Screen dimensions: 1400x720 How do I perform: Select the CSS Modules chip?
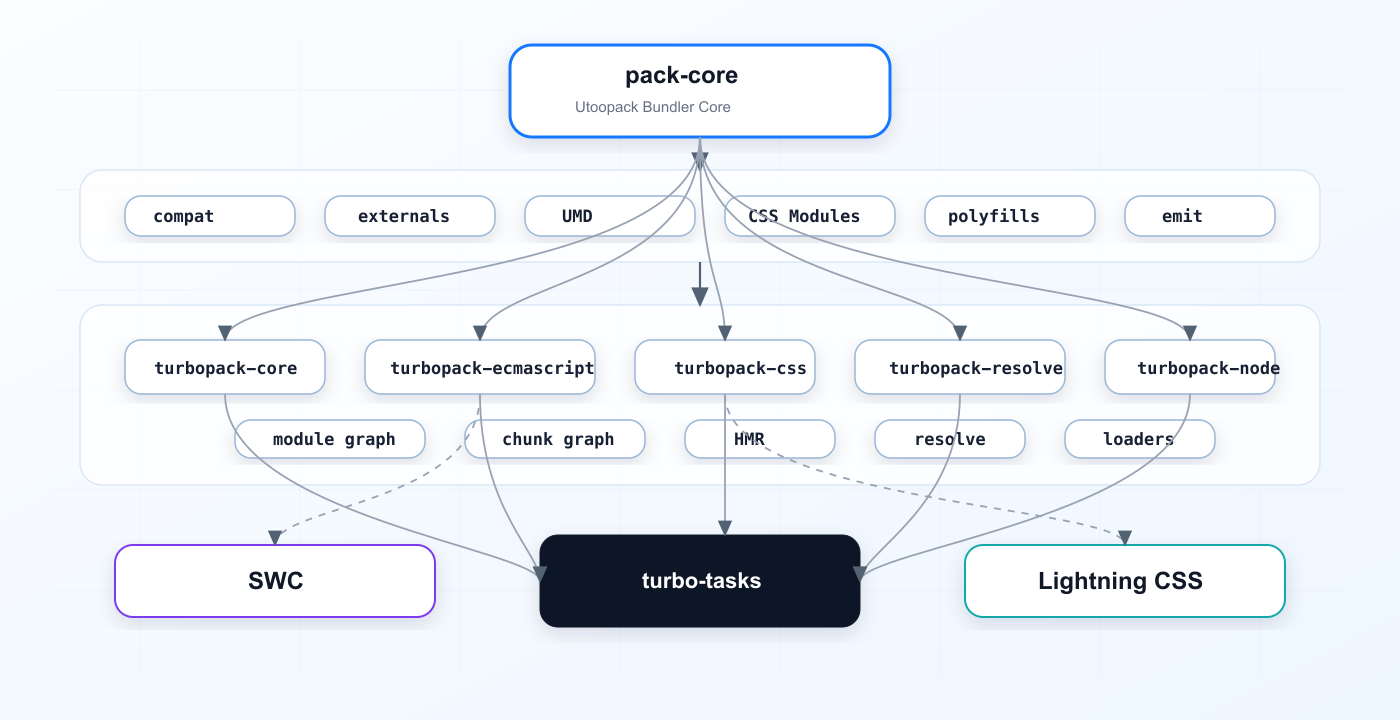(810, 216)
